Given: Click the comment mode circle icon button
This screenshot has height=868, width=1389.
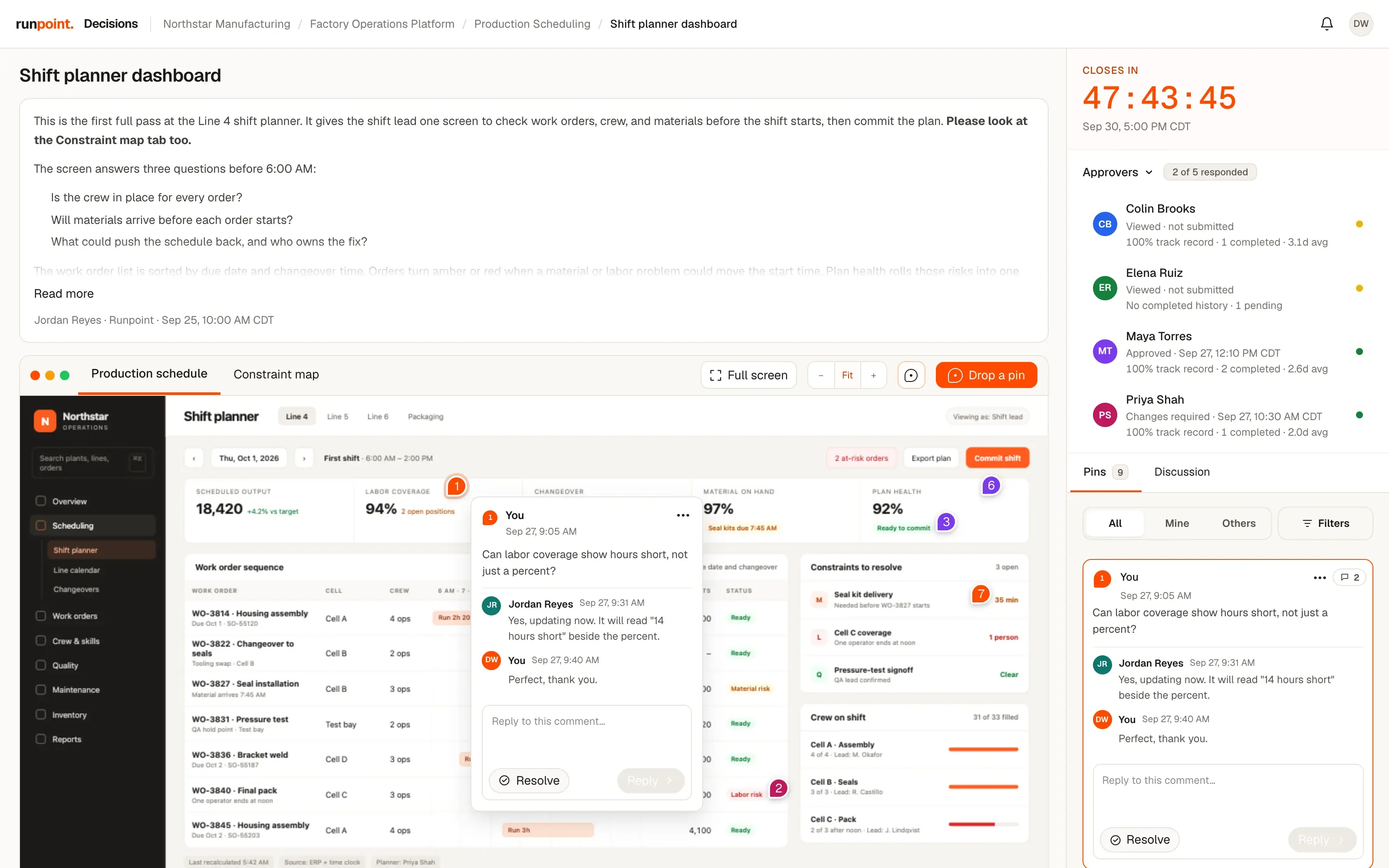Looking at the screenshot, I should click(911, 375).
